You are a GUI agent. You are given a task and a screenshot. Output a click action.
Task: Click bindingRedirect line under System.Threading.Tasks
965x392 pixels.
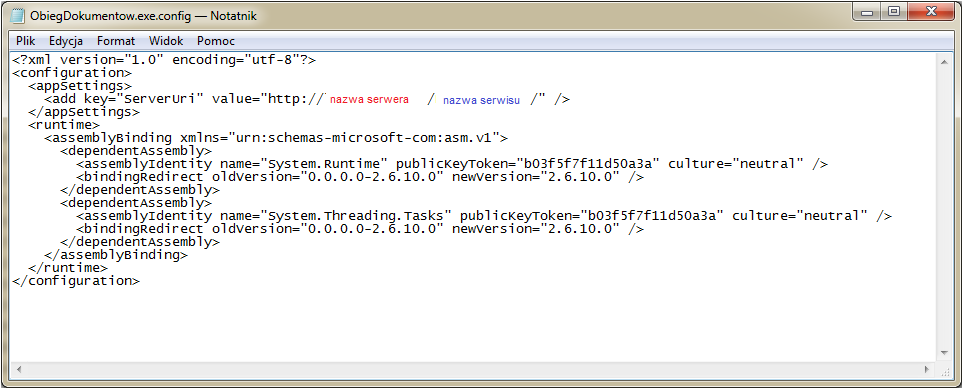[x=360, y=228]
